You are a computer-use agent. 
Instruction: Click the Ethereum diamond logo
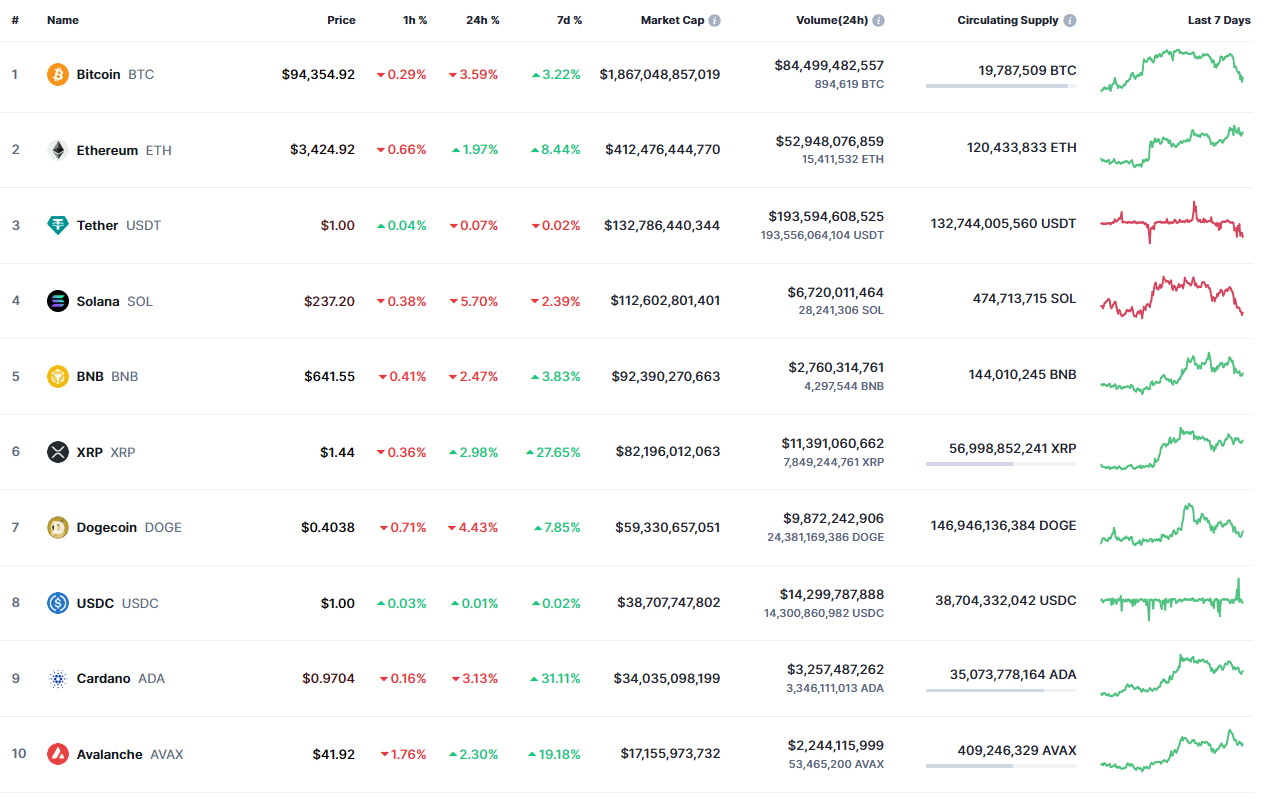[58, 150]
